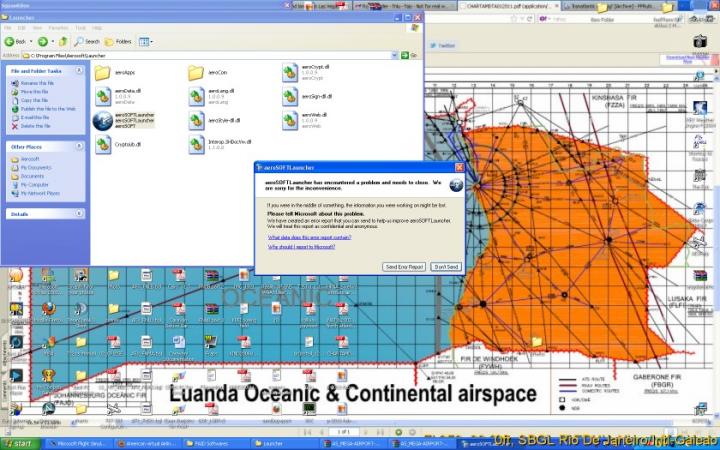Select the aeroStyle-dll.dll file
This screenshot has width=720, height=450.
pyautogui.click(x=214, y=120)
